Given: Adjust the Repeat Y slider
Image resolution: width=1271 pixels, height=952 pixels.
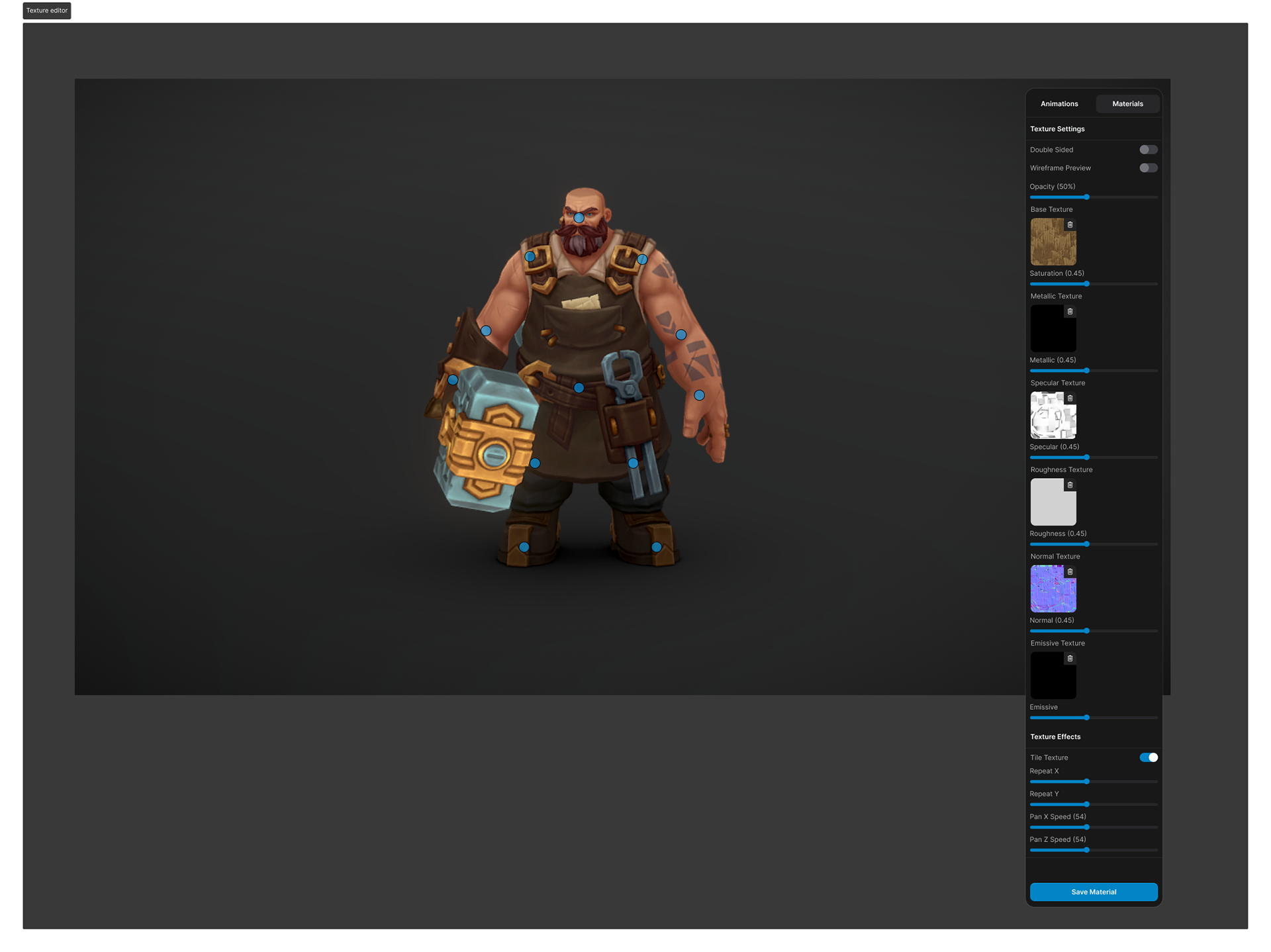Looking at the screenshot, I should tap(1094, 804).
